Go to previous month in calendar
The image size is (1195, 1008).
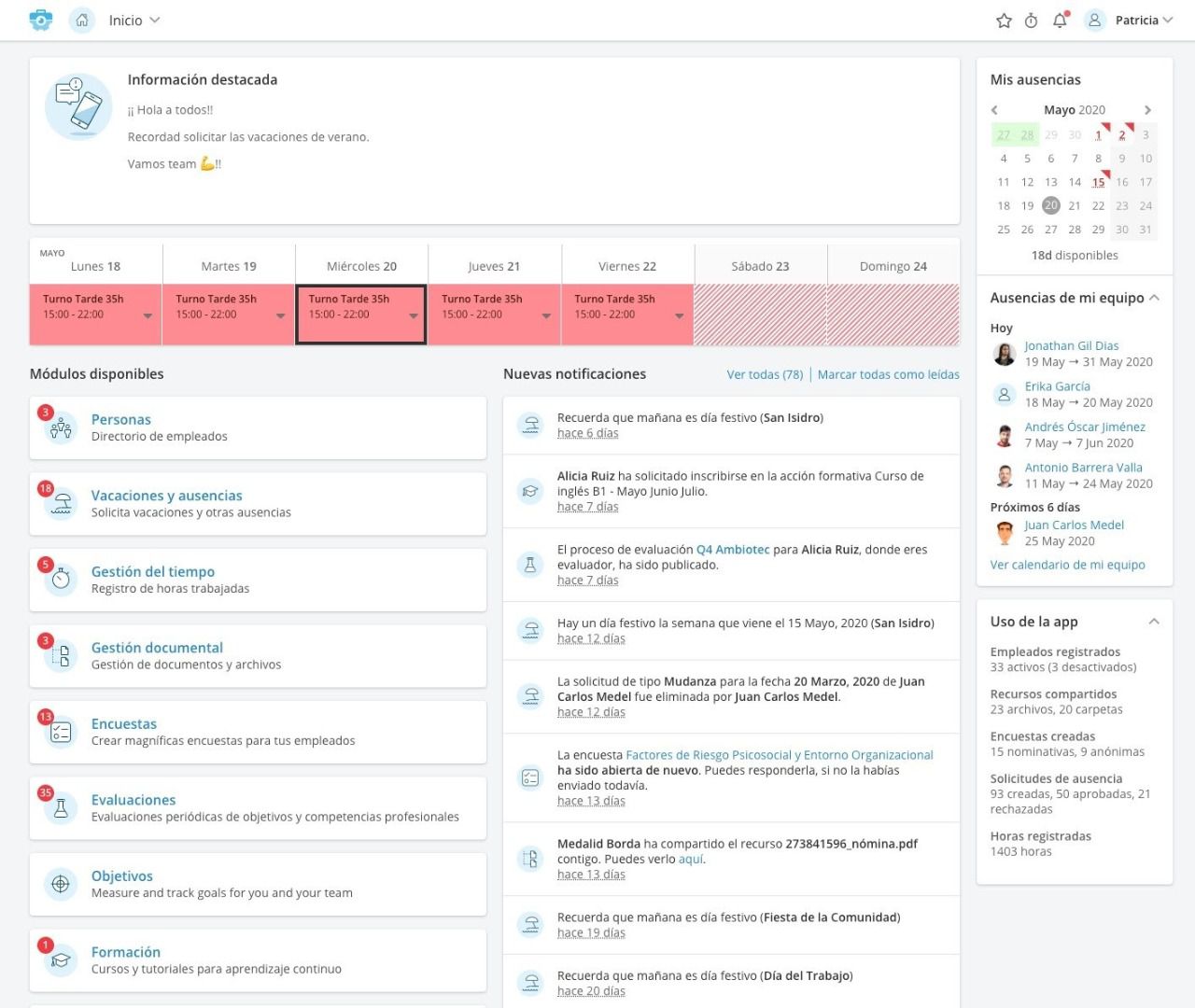[x=995, y=110]
